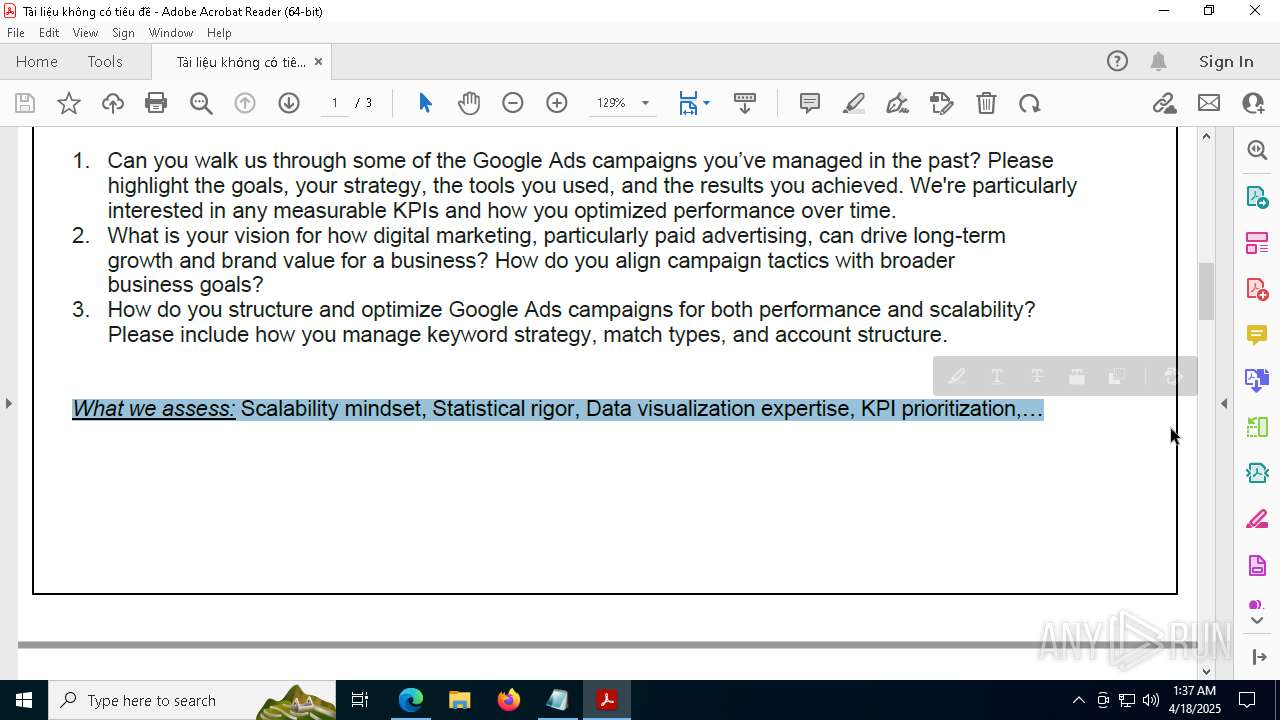Open Organize Pages tool in right pane
This screenshot has height=720, width=1280.
(1257, 428)
